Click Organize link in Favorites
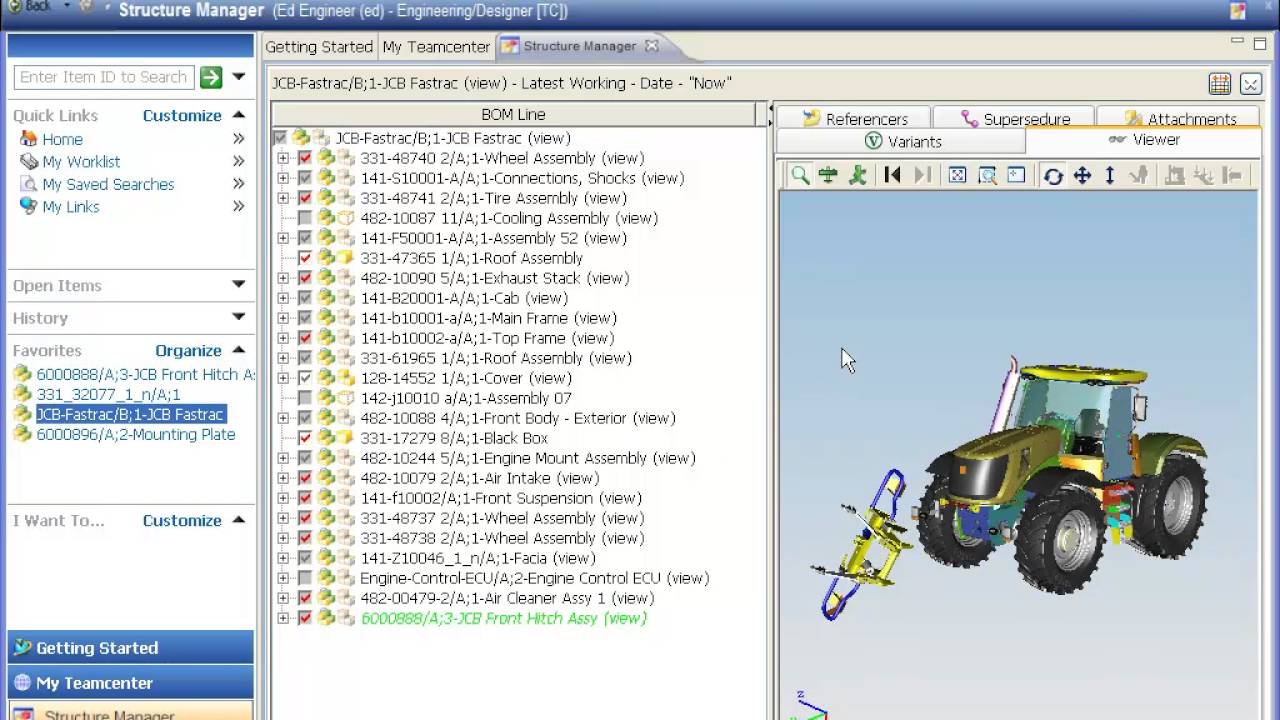The height and width of the screenshot is (720, 1280). coord(188,350)
